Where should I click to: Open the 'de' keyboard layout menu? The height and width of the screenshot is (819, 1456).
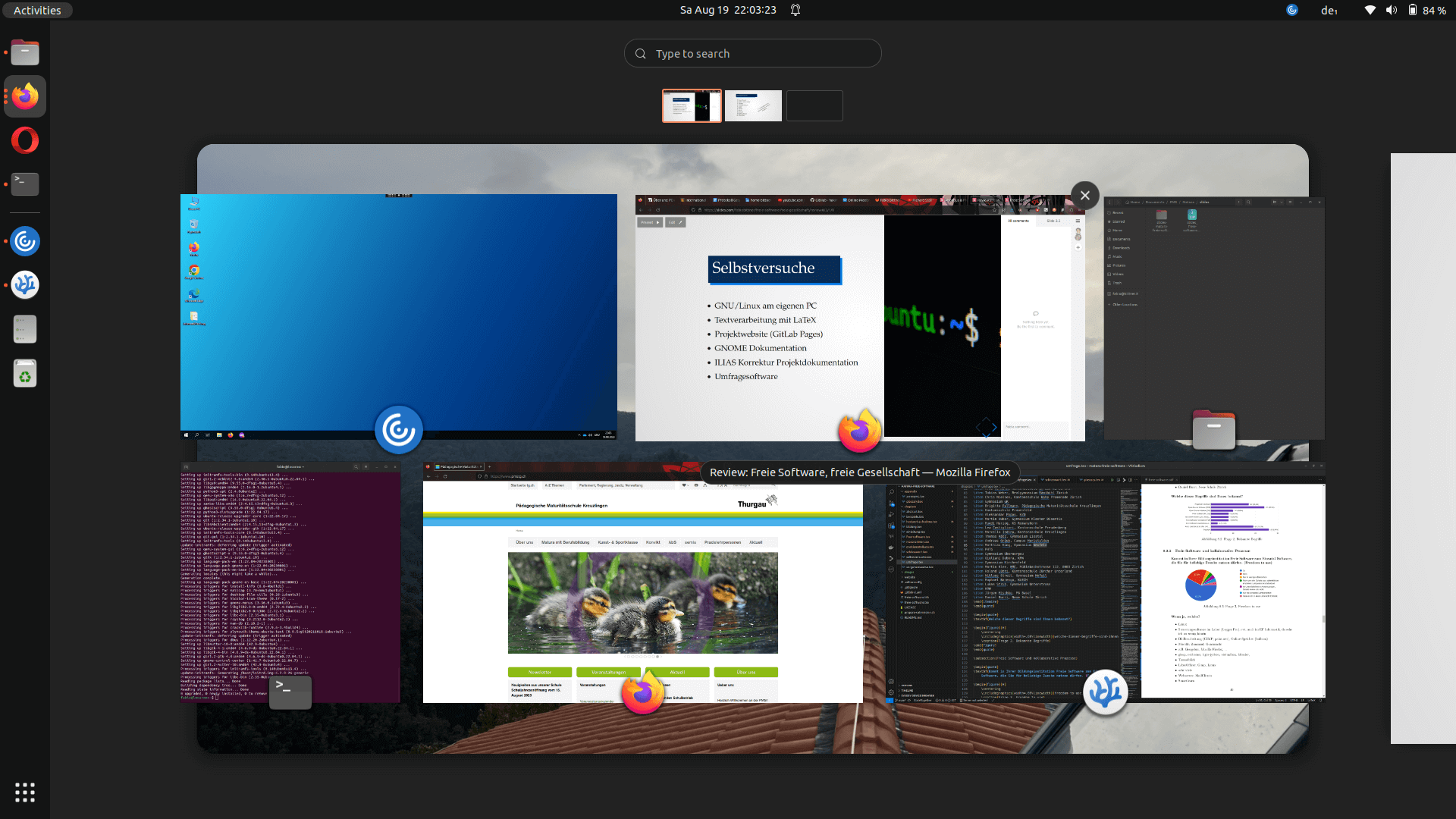point(1329,10)
